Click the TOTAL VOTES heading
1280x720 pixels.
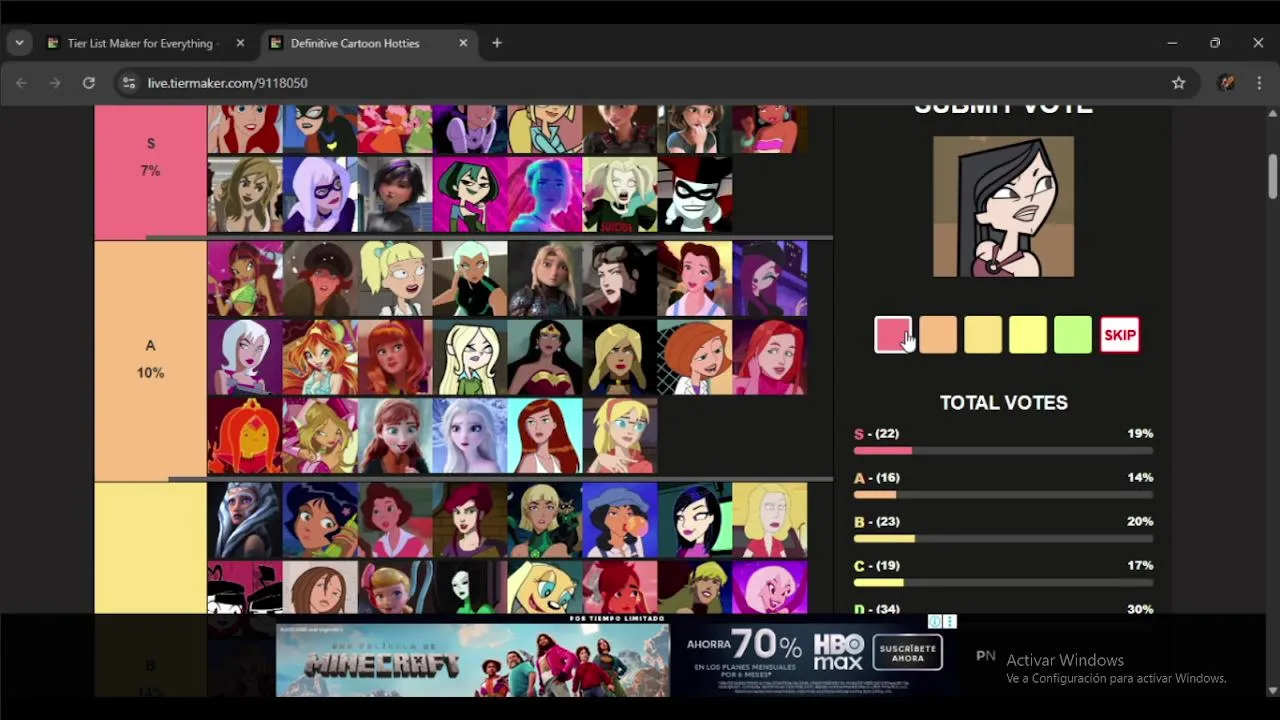[1003, 402]
